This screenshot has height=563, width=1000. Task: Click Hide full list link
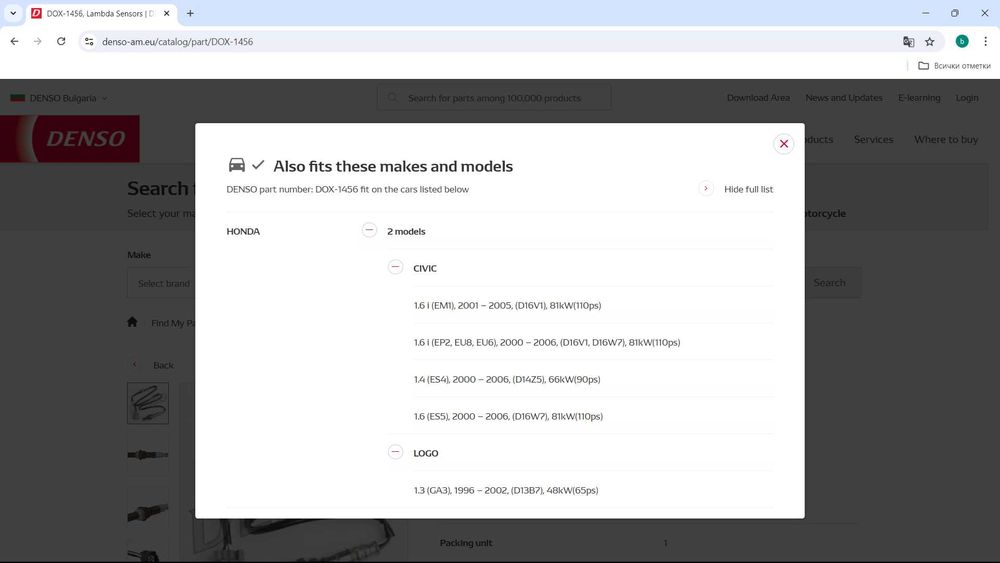(x=748, y=189)
